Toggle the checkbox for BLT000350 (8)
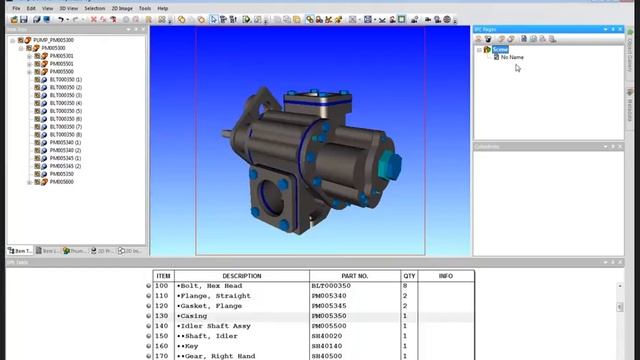The image size is (640, 360). tap(37, 135)
